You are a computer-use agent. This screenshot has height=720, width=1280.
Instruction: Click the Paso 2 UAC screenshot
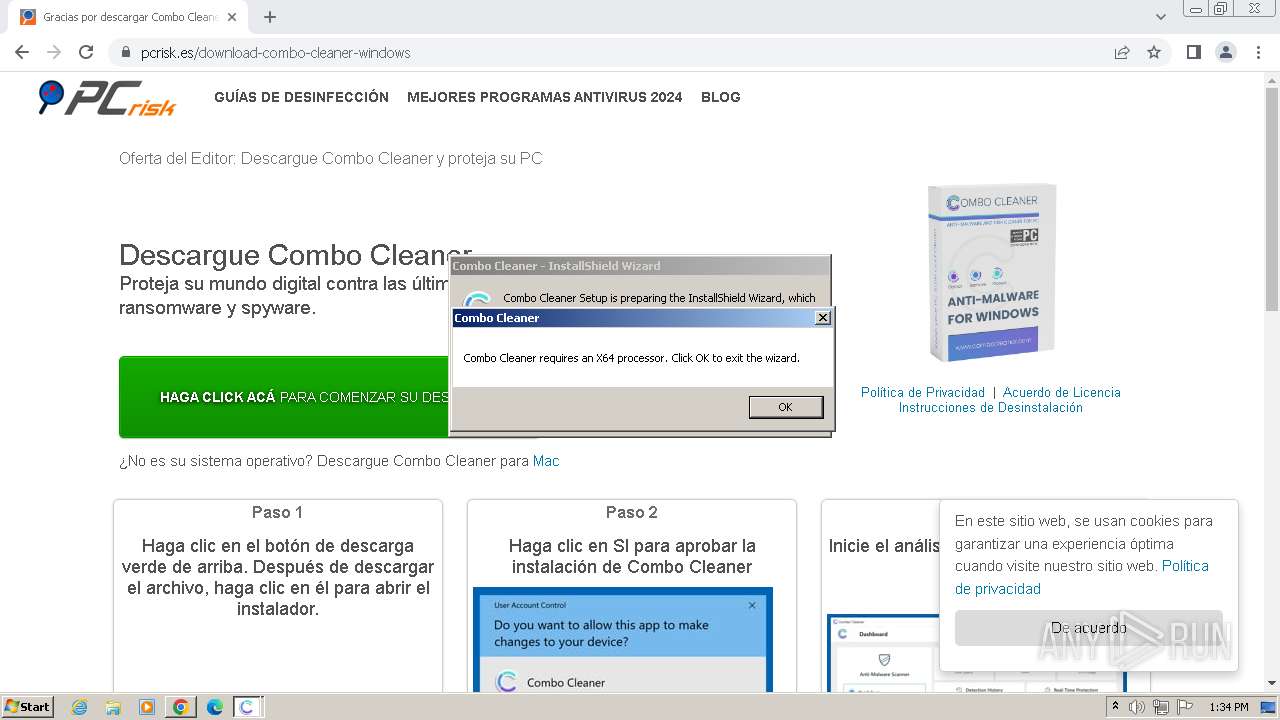[622, 639]
